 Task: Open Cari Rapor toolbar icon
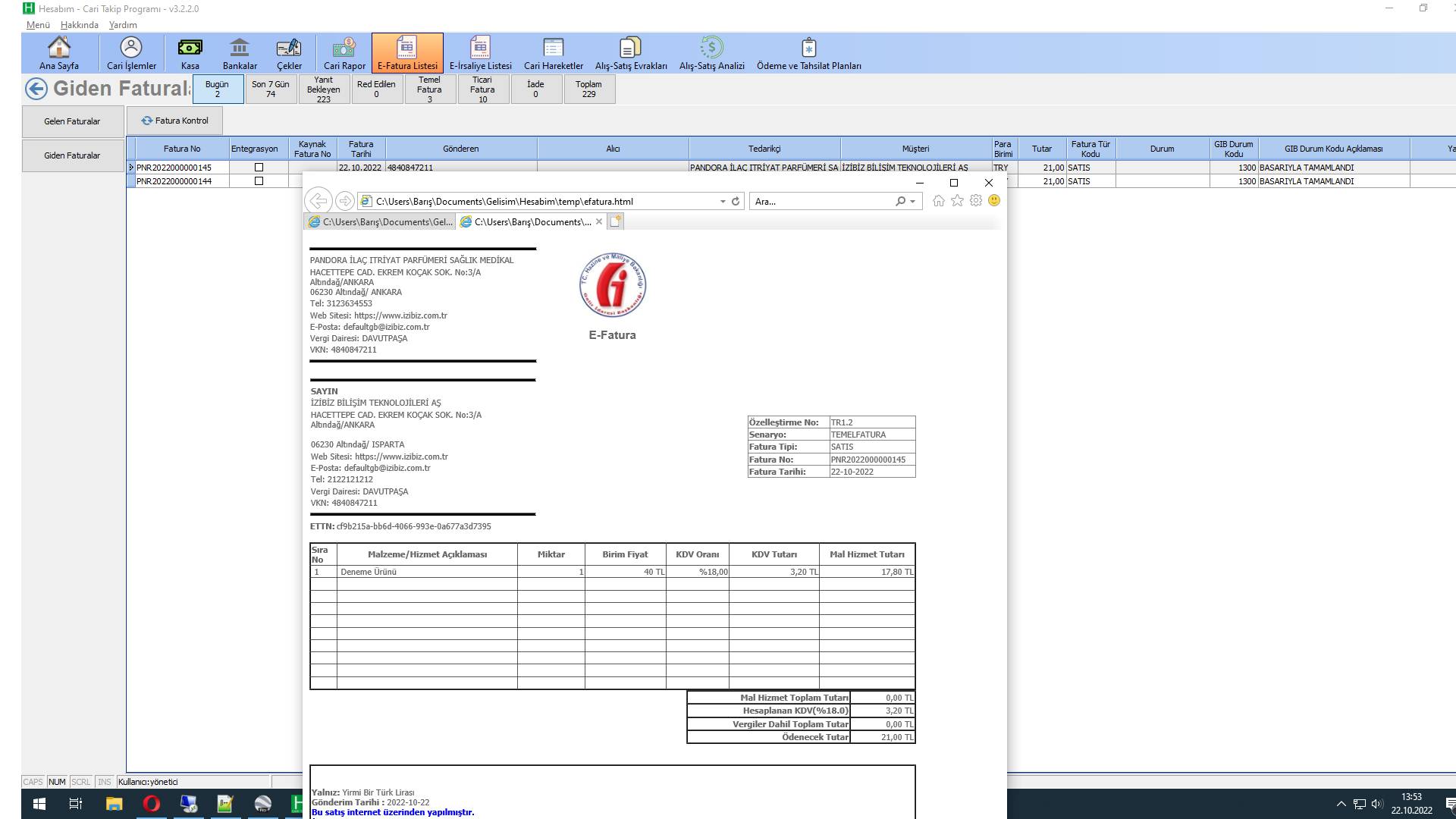pos(344,53)
